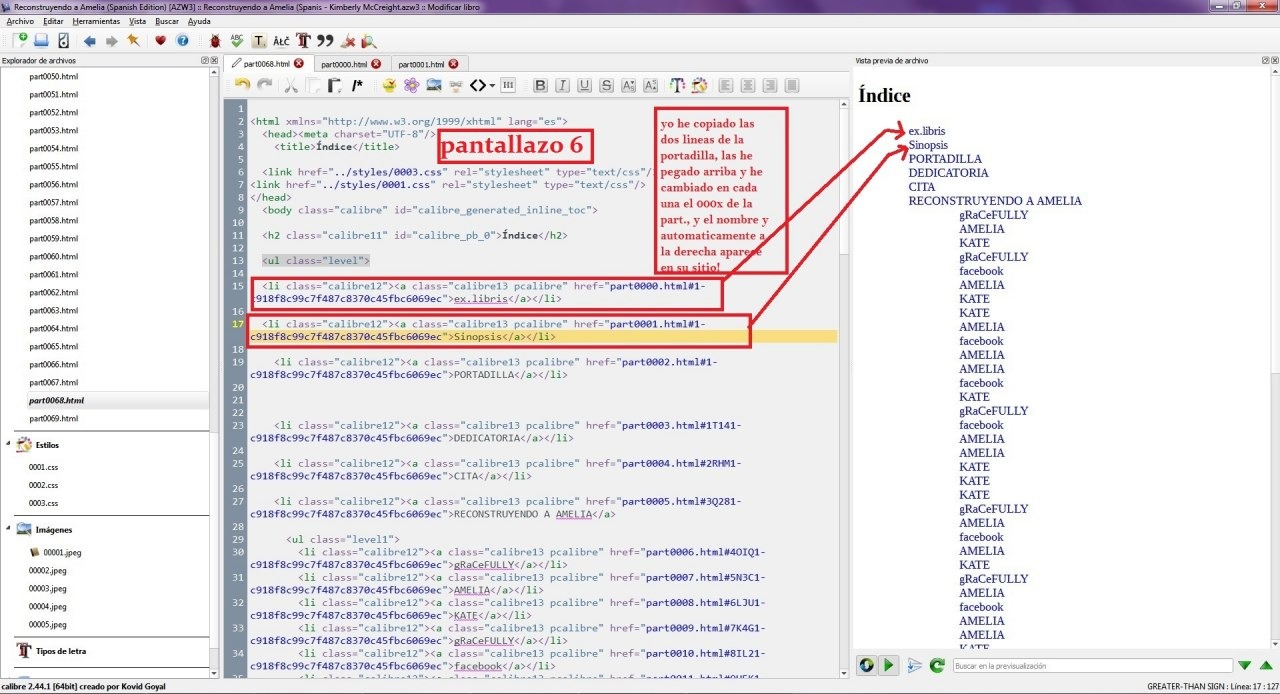Click the Sinopsis link in preview
Screen dimensions: 1280x694
[928, 145]
